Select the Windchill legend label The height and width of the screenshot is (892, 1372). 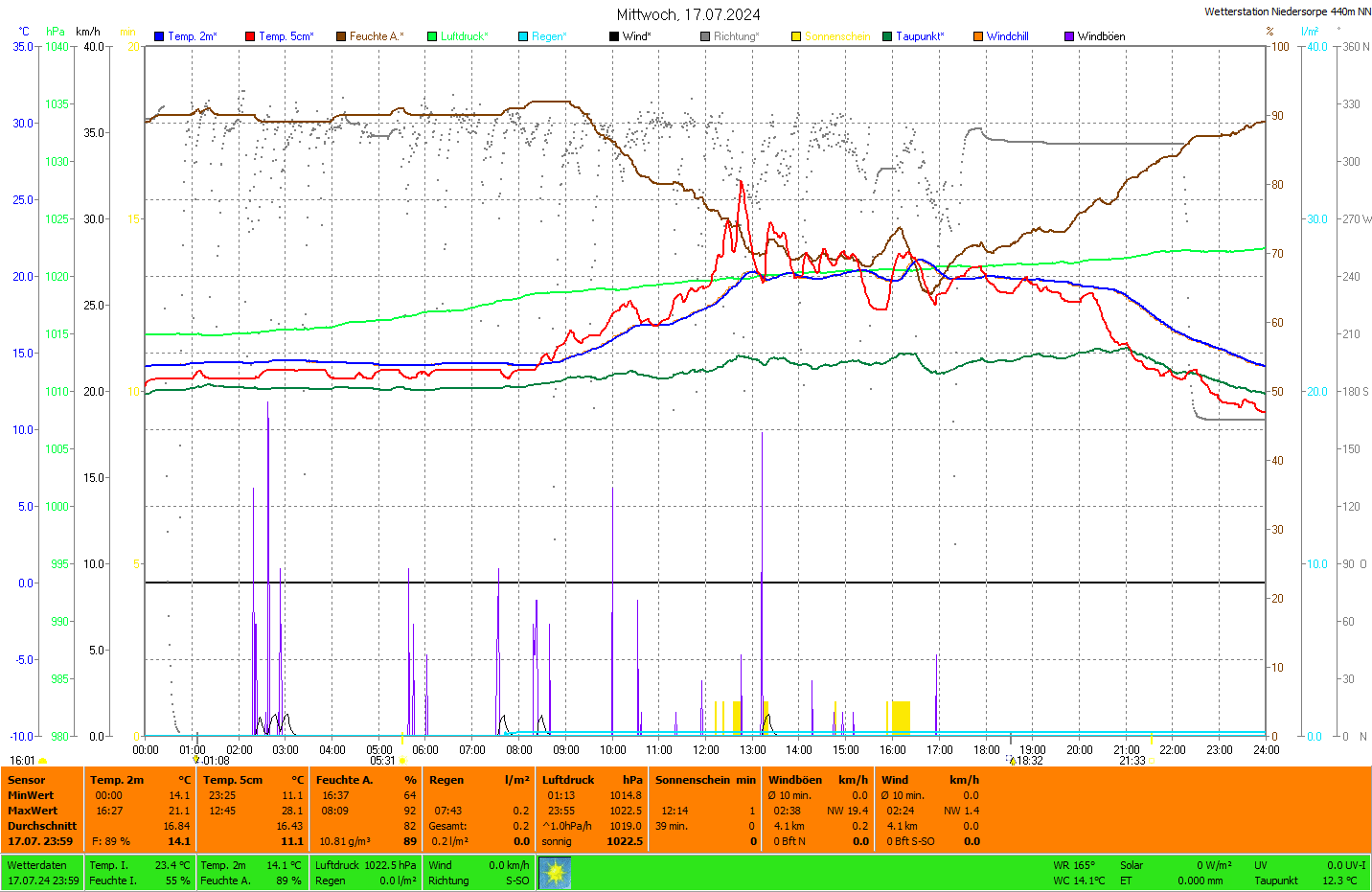(1007, 36)
